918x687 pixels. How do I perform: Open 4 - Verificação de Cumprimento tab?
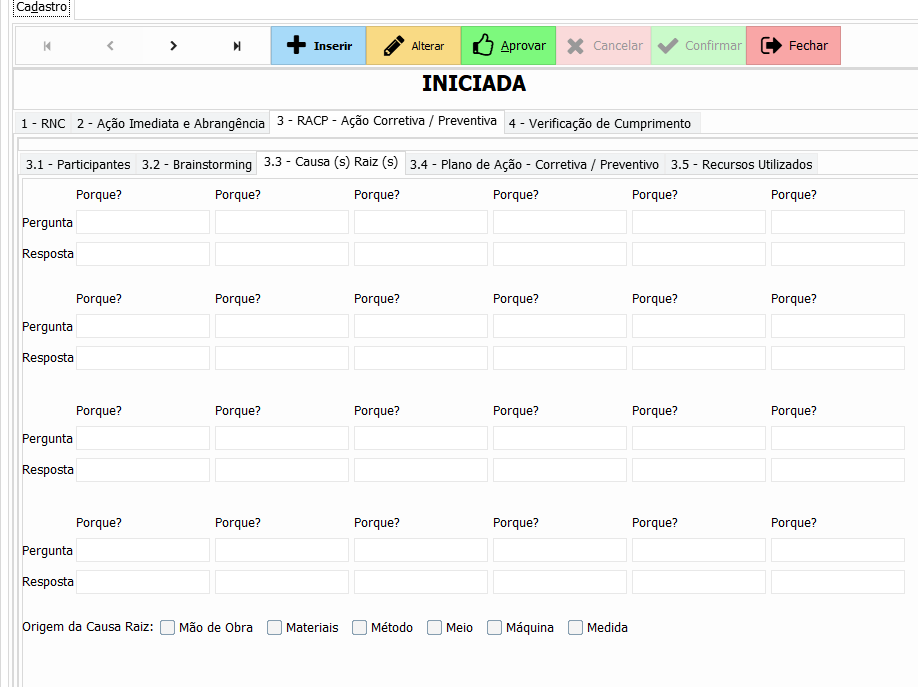point(599,124)
